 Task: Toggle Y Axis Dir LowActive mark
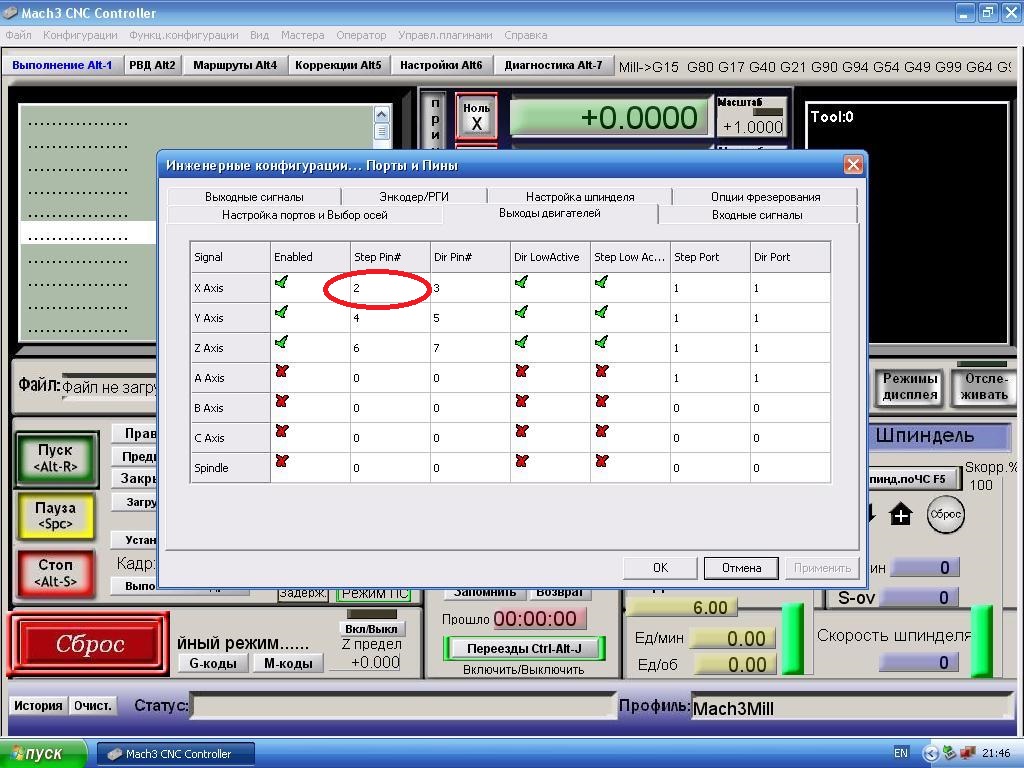521,313
